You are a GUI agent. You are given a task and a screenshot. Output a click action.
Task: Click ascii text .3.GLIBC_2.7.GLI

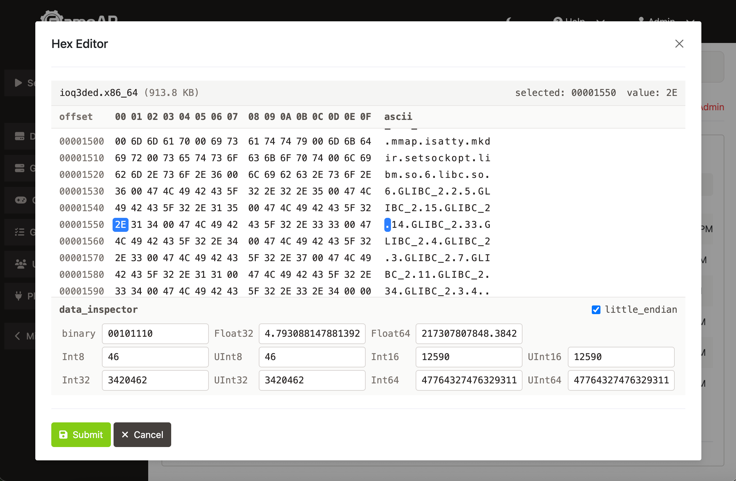click(437, 258)
